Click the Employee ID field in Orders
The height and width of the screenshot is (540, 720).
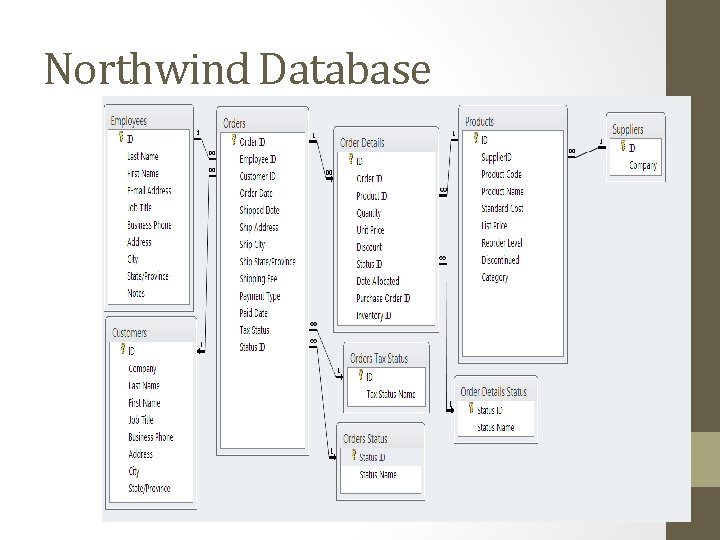[x=258, y=159]
